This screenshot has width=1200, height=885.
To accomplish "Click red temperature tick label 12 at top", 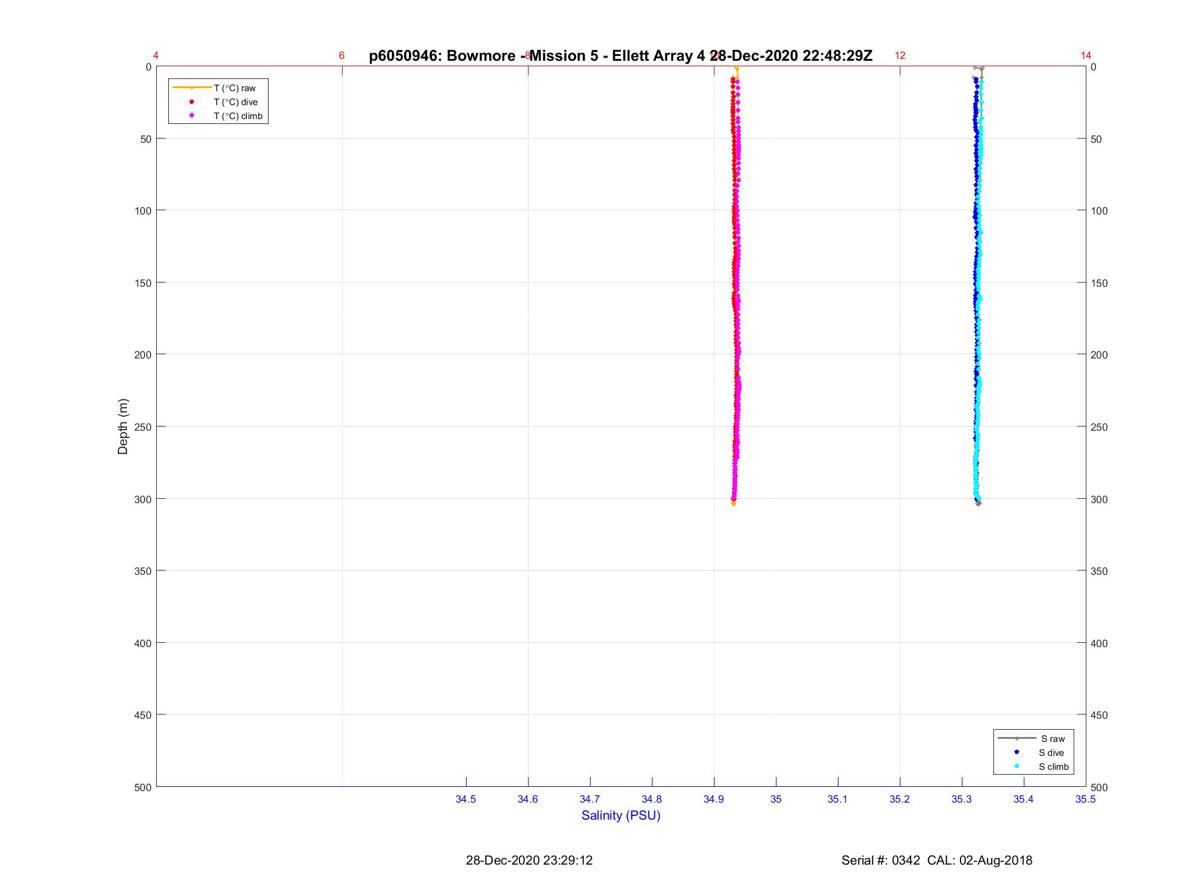I will (900, 56).
